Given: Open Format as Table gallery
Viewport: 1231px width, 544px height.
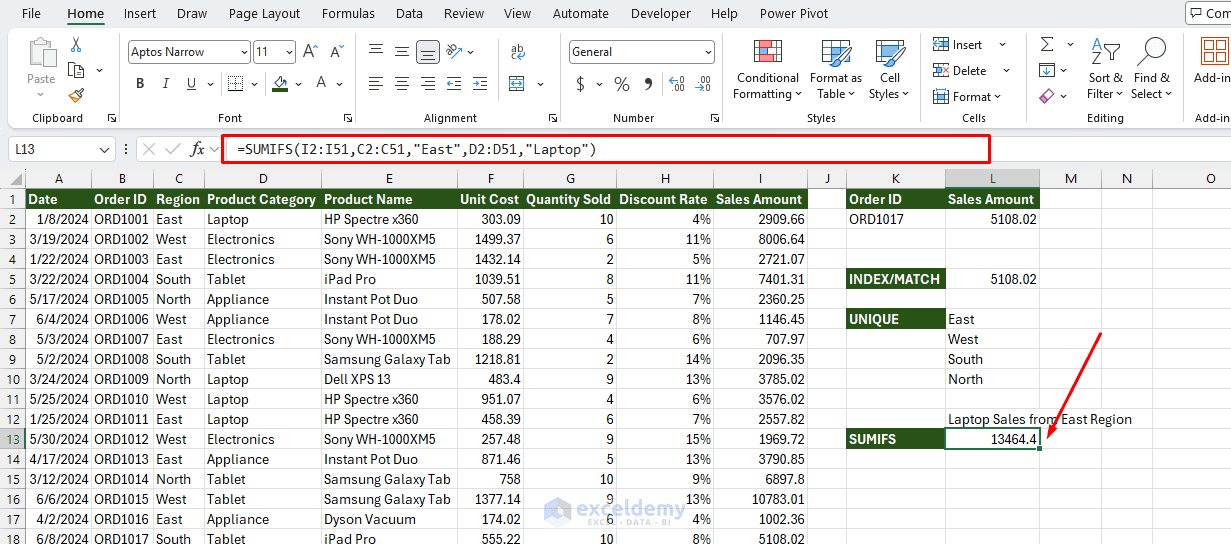Looking at the screenshot, I should tap(835, 70).
